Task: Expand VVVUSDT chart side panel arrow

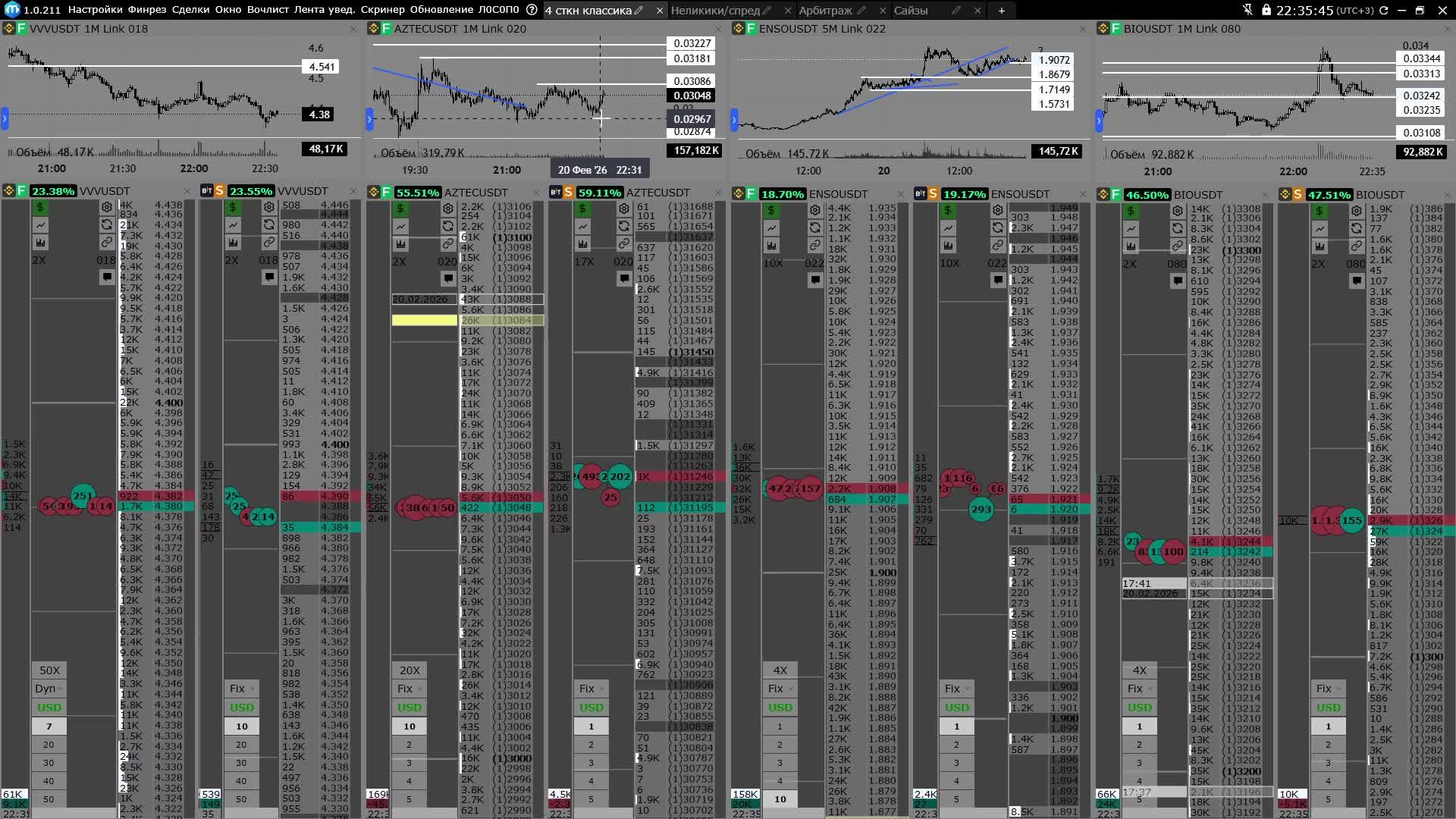Action: [5, 118]
